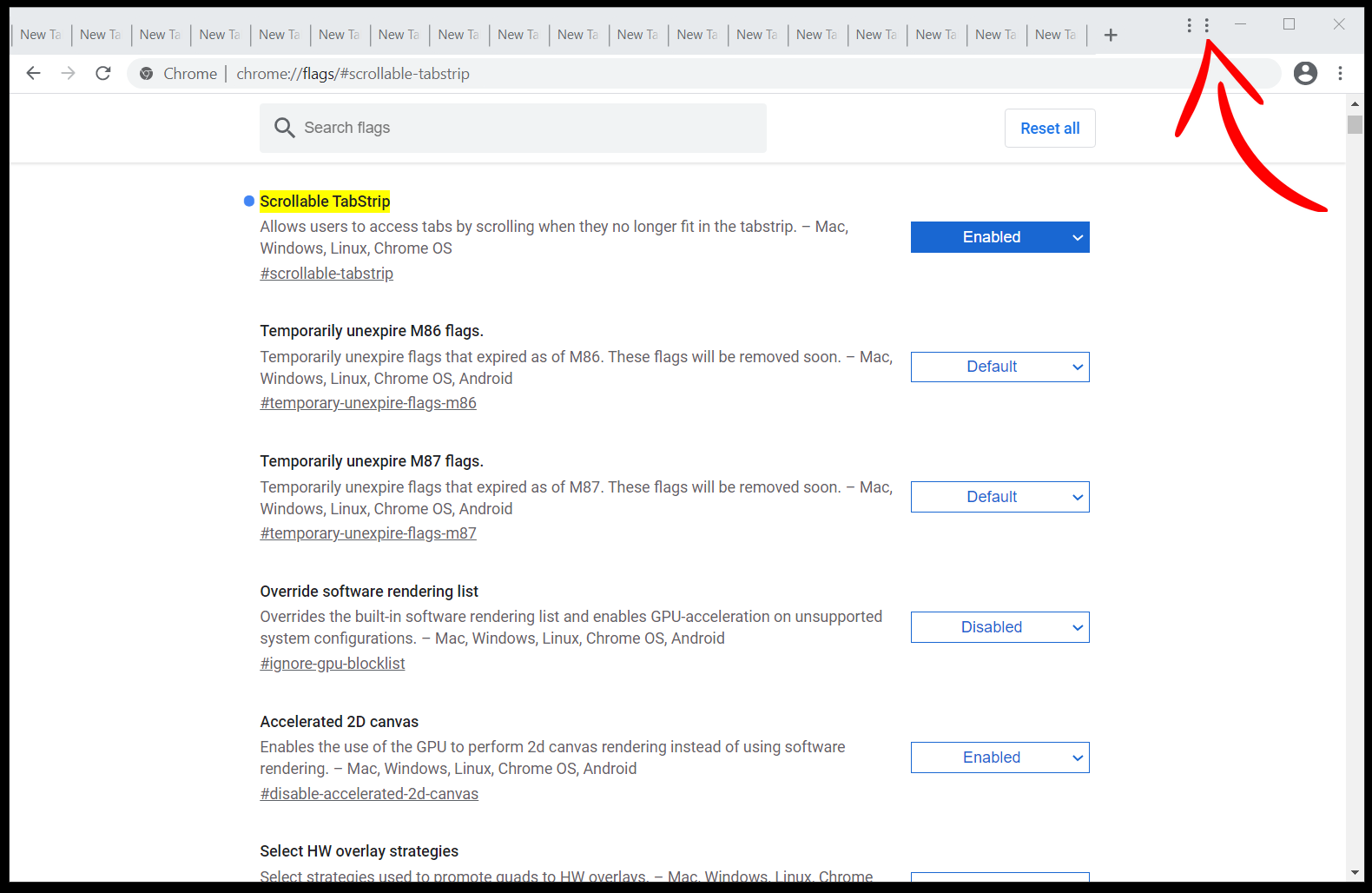Click the scrollbar up arrow

pos(1355,103)
